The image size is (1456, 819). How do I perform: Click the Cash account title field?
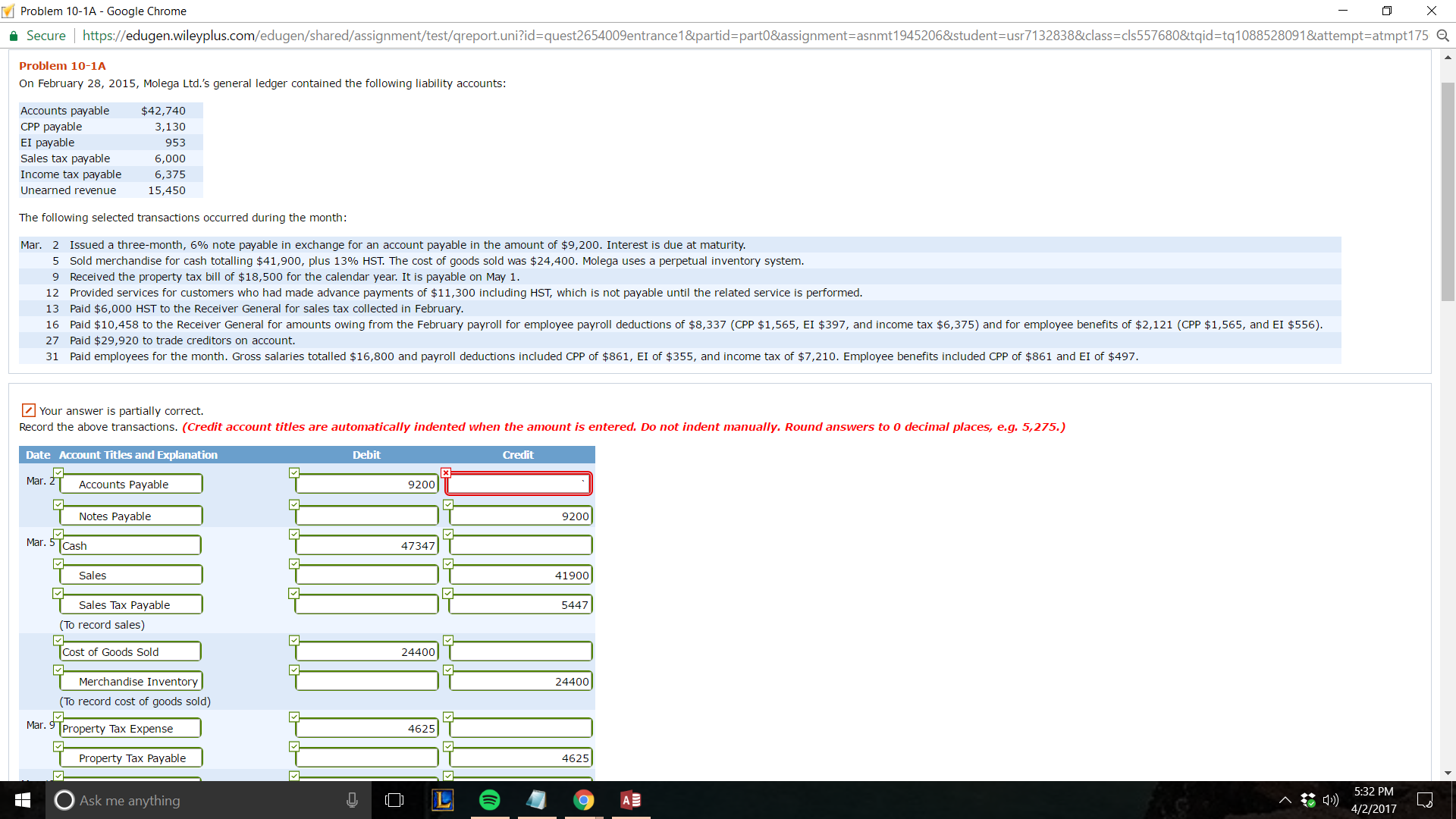pyautogui.click(x=130, y=545)
